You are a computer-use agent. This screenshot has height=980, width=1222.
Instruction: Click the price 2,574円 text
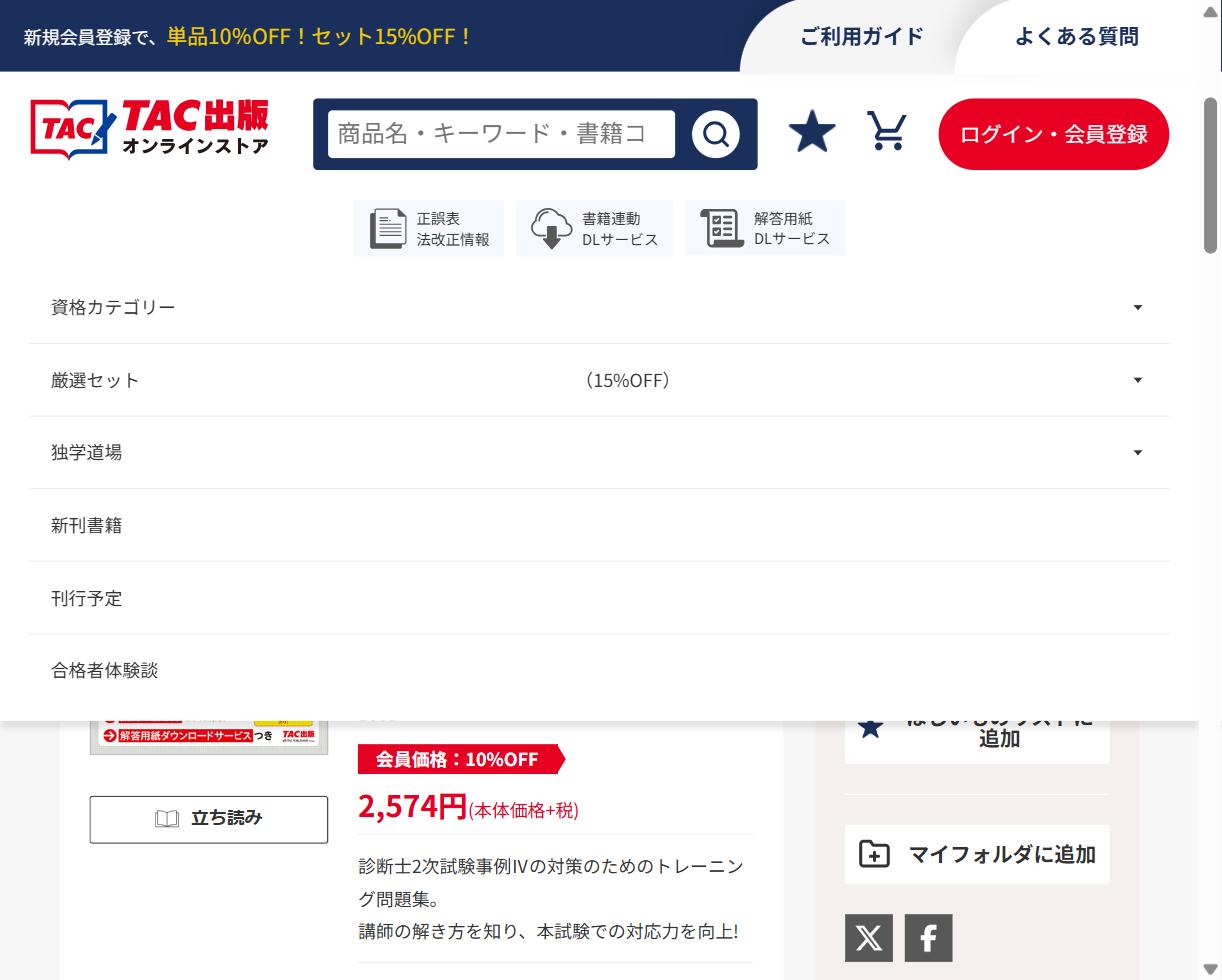coord(412,805)
